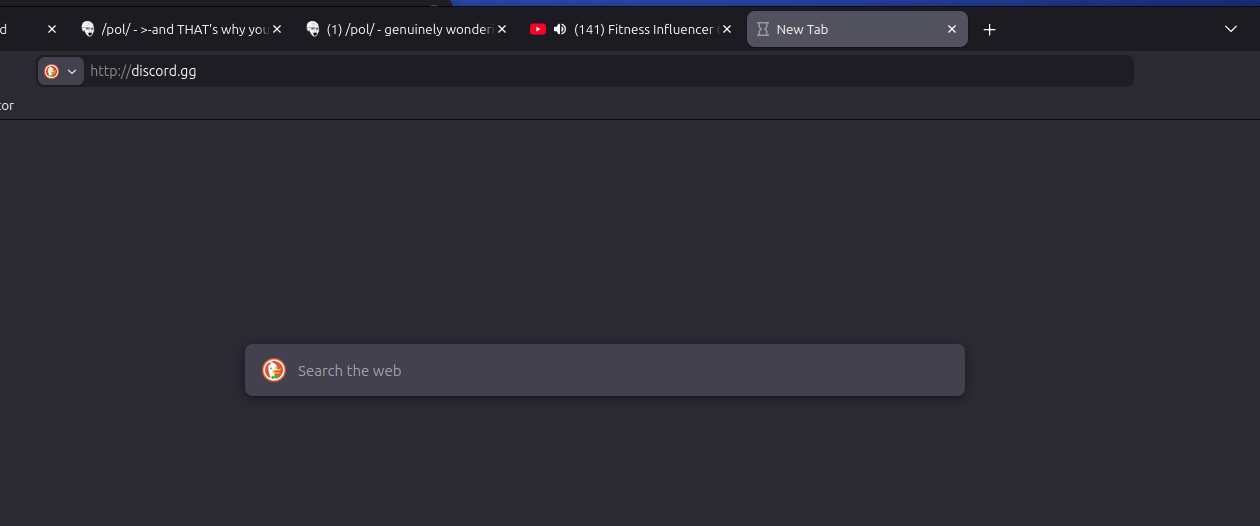Open the address bar search engine dropdown
This screenshot has width=1260, height=526.
61,71
